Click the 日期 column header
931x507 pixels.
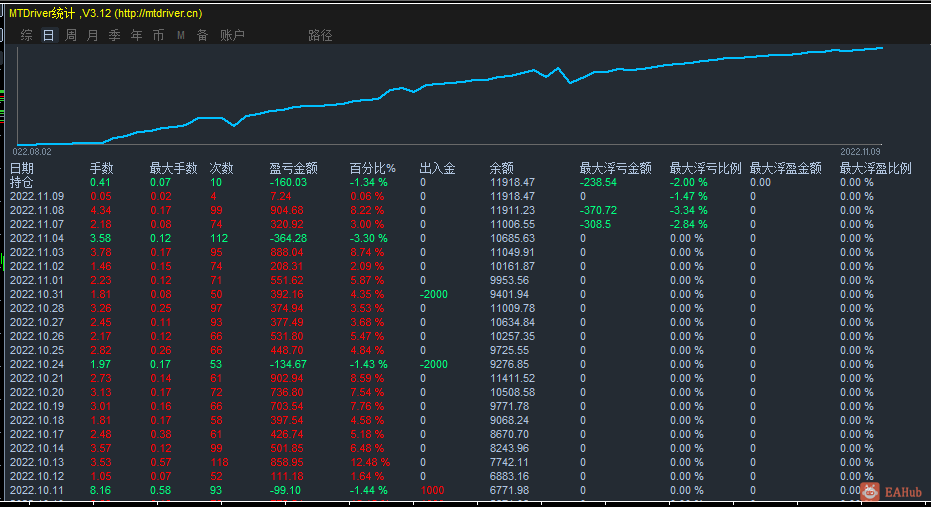pyautogui.click(x=22, y=168)
